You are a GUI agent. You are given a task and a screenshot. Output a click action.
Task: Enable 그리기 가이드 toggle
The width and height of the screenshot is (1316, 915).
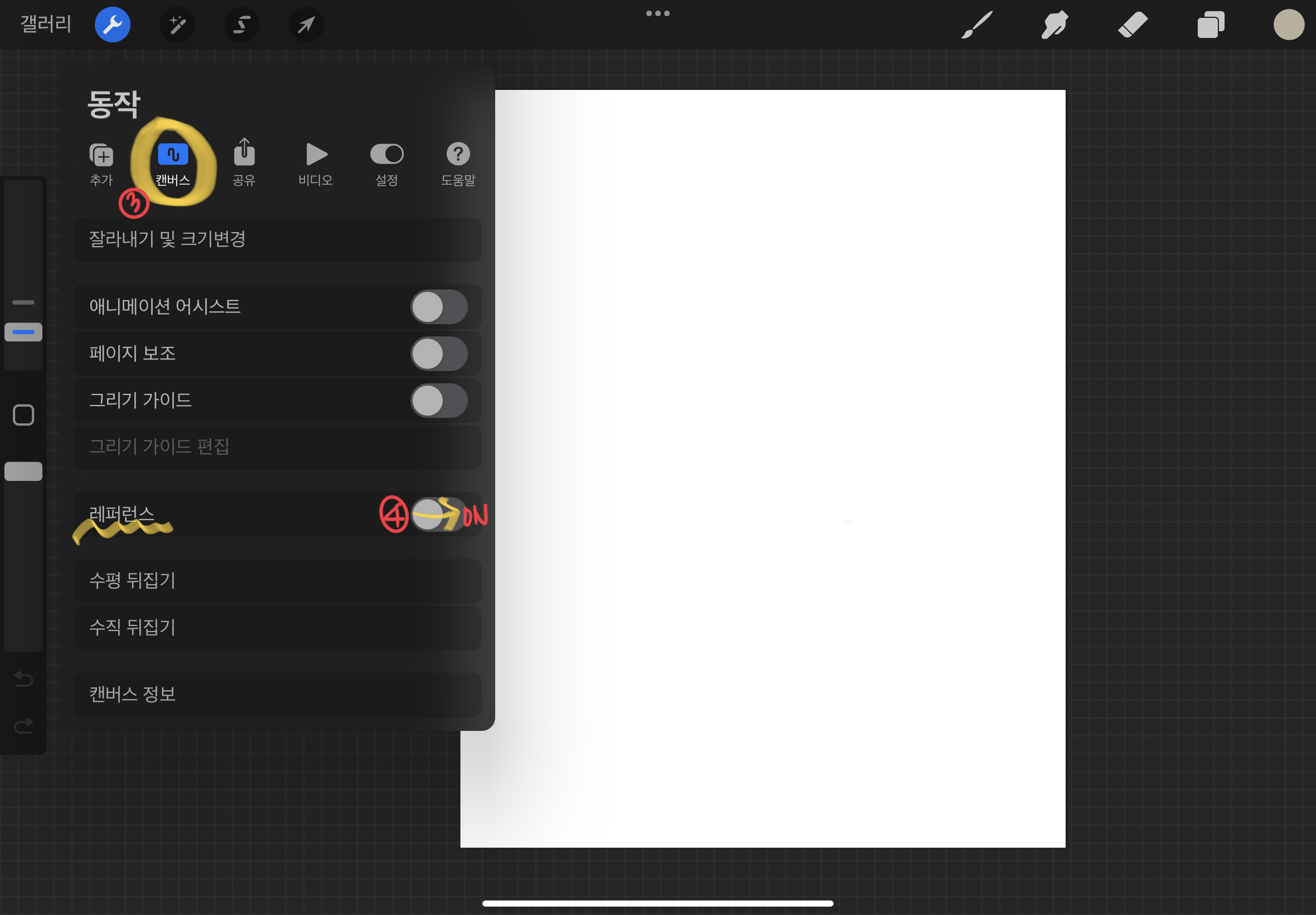pos(439,400)
